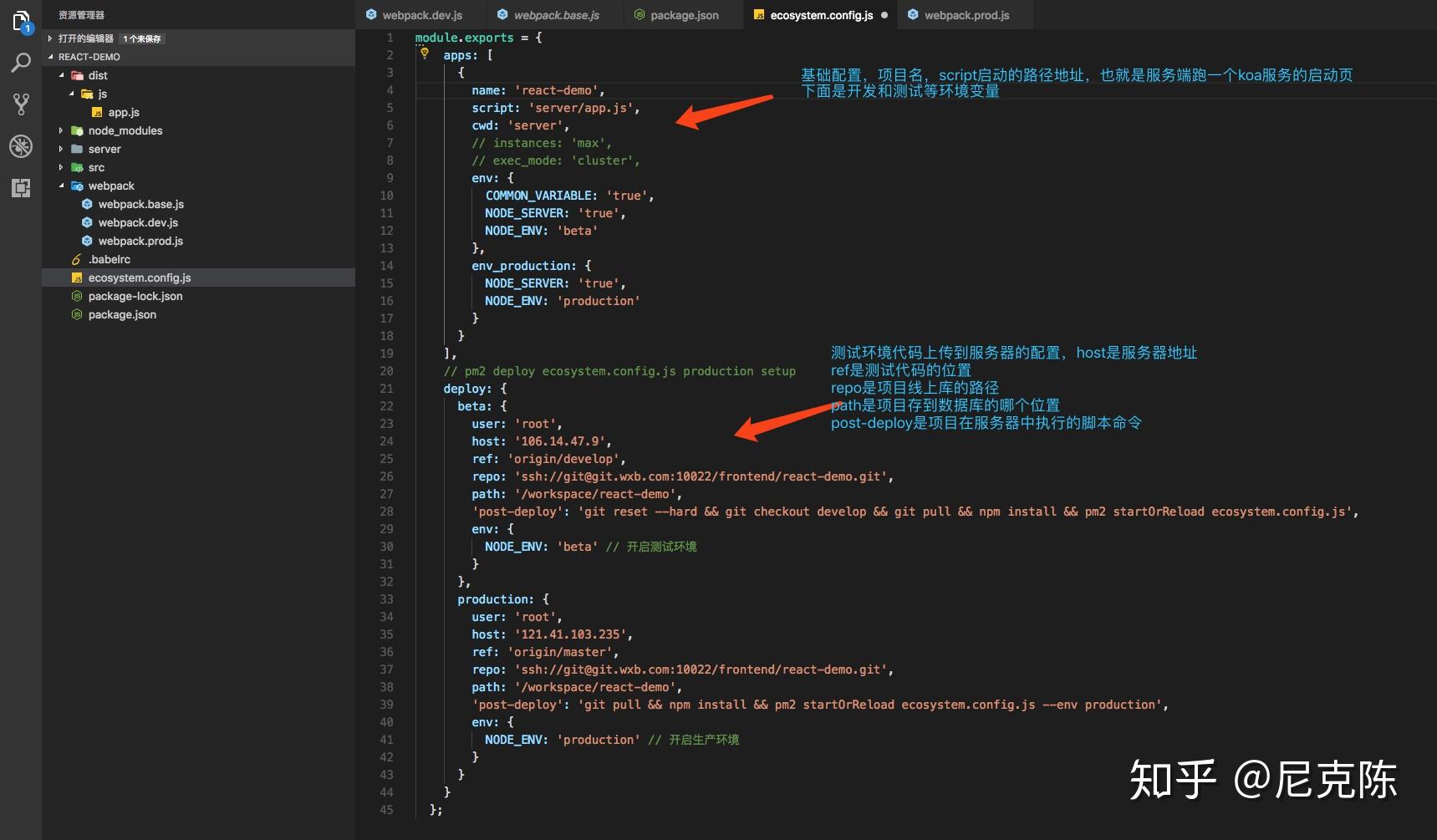Collapse the webpack folder arrow

61,186
